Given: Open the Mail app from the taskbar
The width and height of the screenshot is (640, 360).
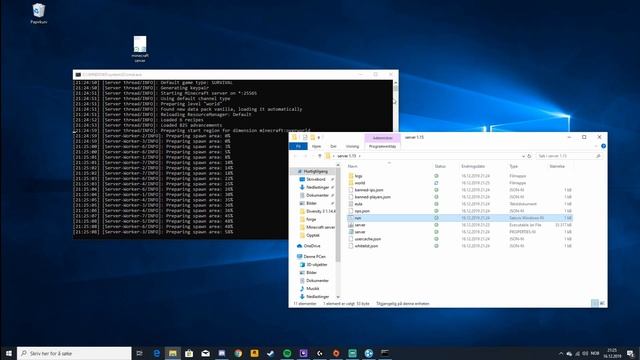Looking at the screenshot, I should click(x=205, y=353).
